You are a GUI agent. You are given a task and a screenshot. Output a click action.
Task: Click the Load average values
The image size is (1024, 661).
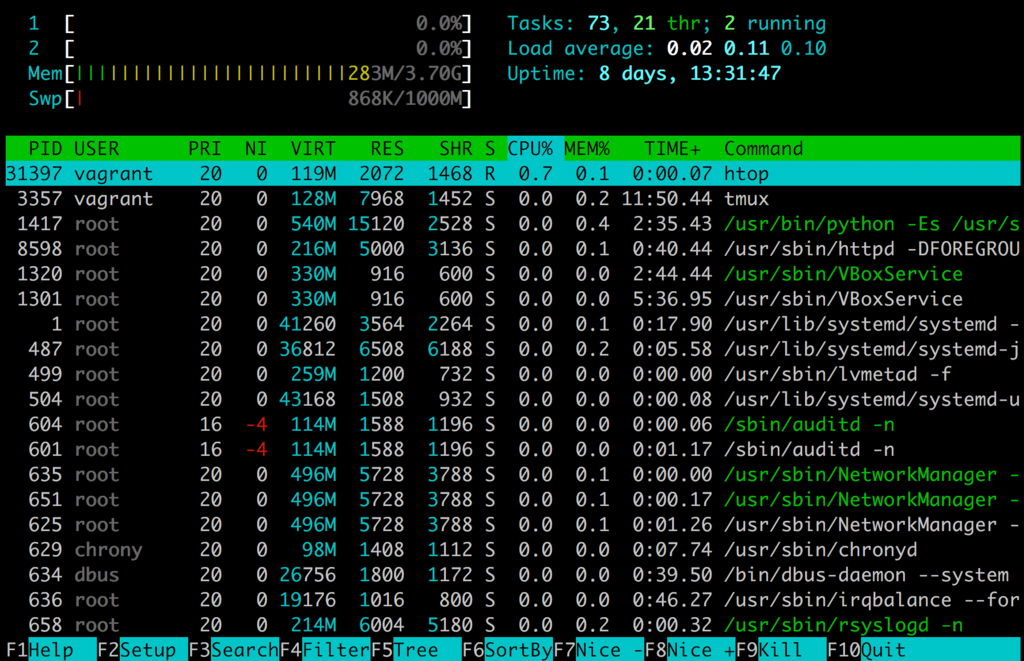[x=746, y=49]
